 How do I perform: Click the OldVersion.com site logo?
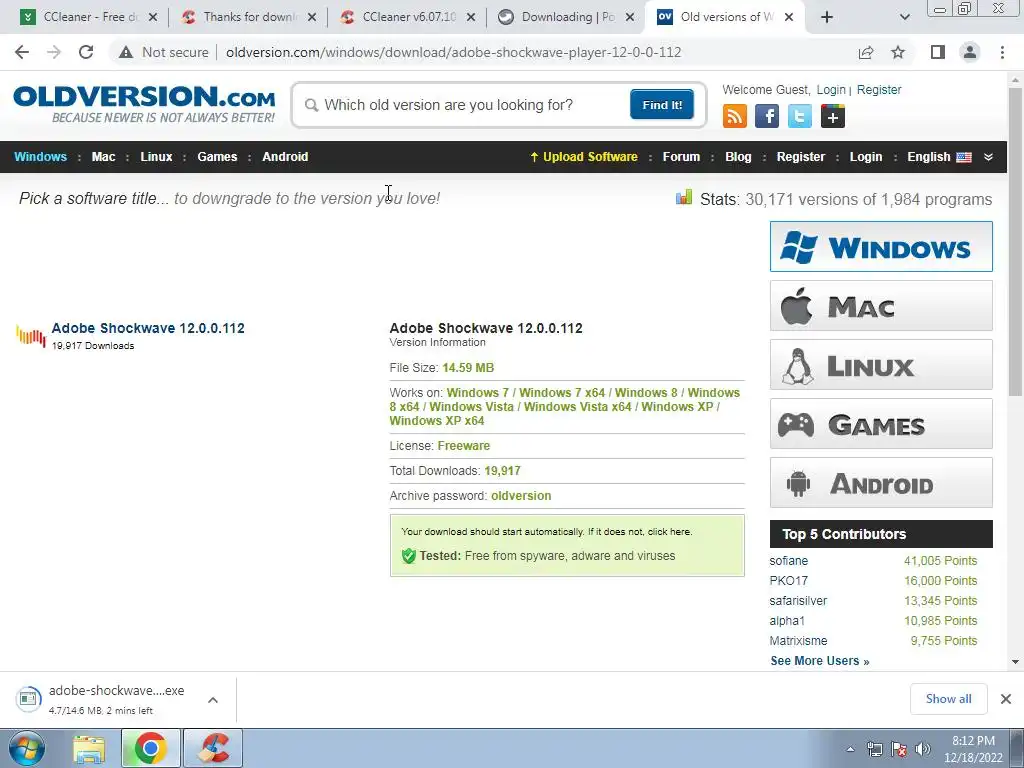pos(144,103)
